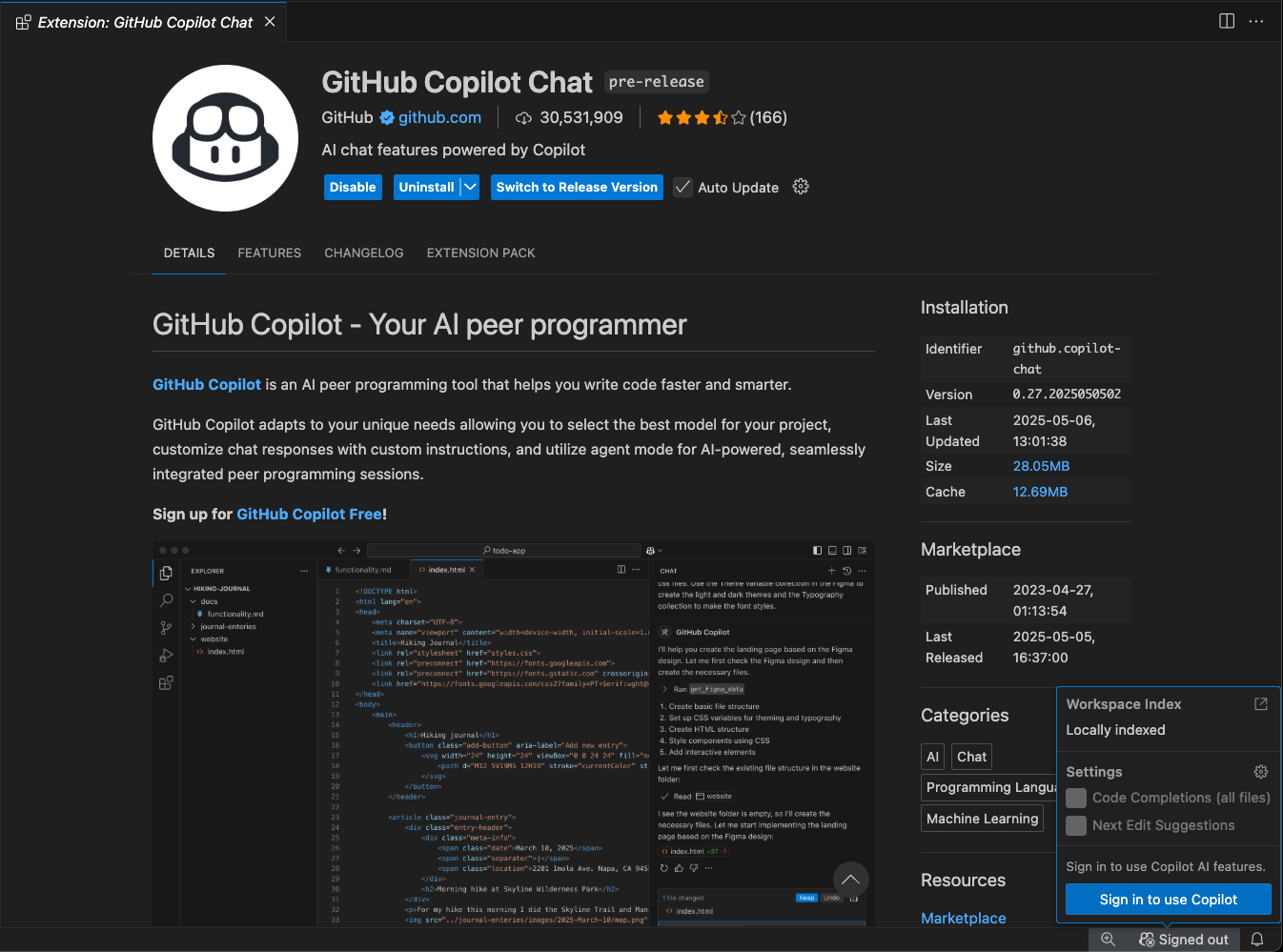Switch to the FEATURES tab
The width and height of the screenshot is (1283, 952).
[x=269, y=253]
